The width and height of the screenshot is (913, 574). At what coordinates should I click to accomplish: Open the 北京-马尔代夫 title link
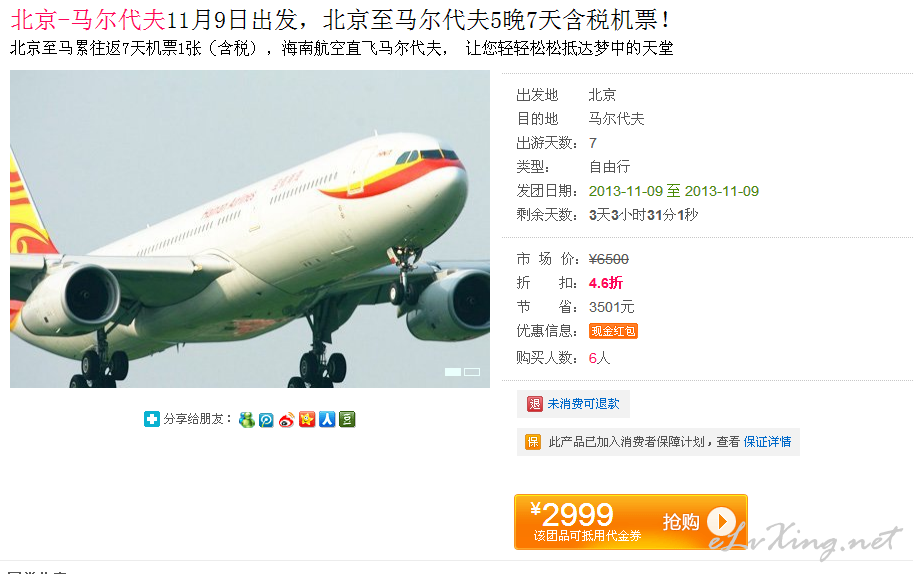pyautogui.click(x=89, y=20)
